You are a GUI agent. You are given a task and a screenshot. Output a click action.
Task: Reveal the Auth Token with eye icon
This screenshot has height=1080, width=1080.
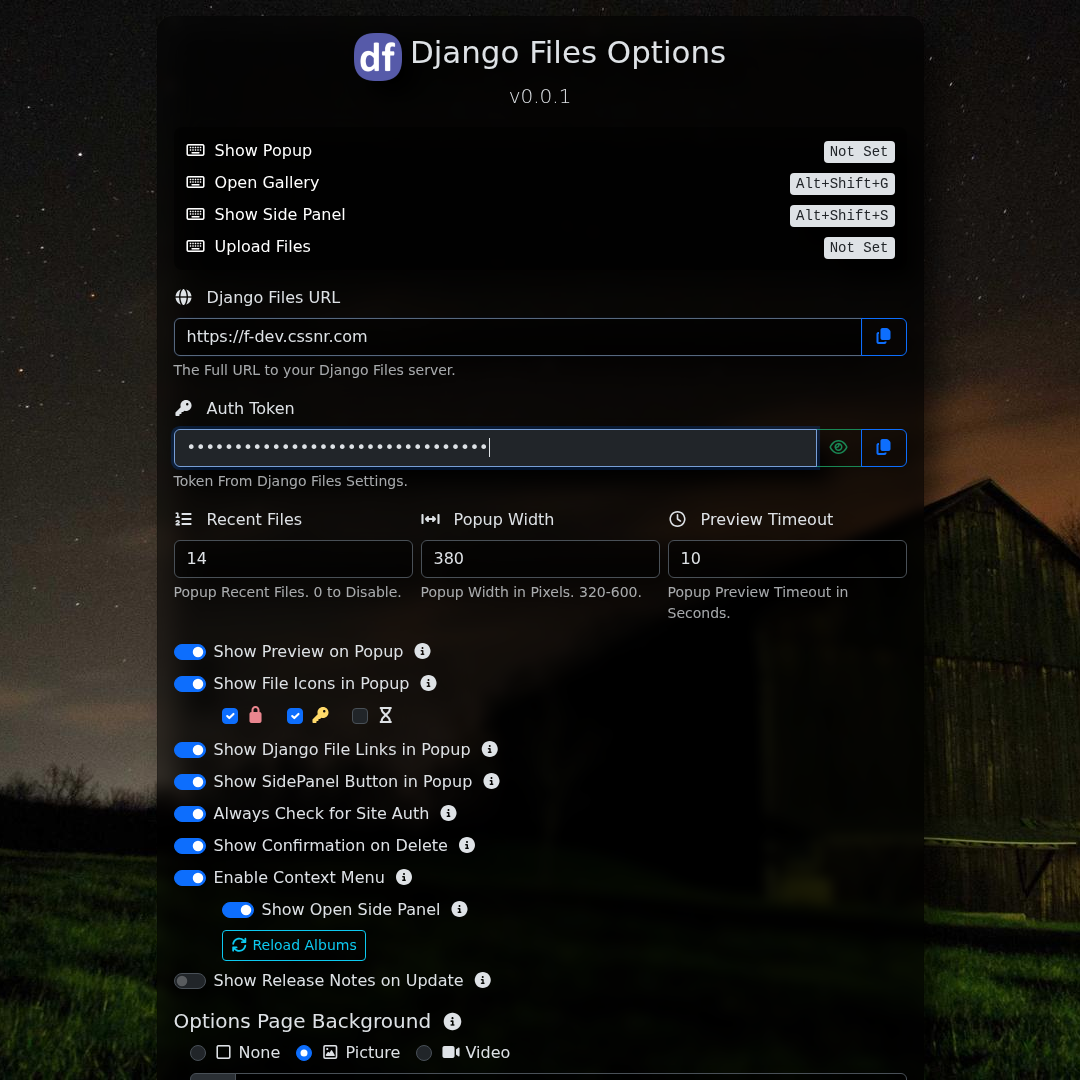839,448
